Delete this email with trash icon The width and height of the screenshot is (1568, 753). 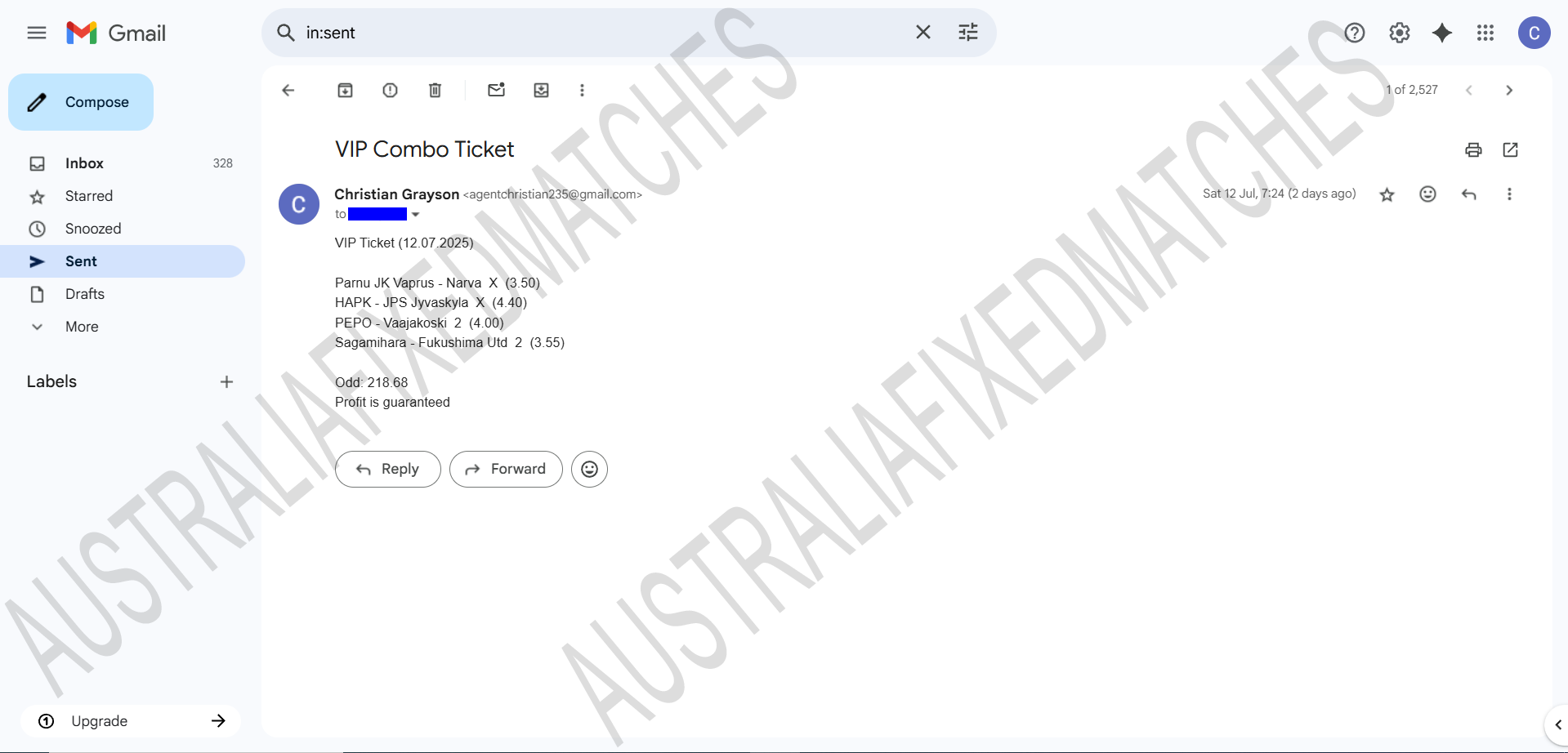[x=436, y=90]
